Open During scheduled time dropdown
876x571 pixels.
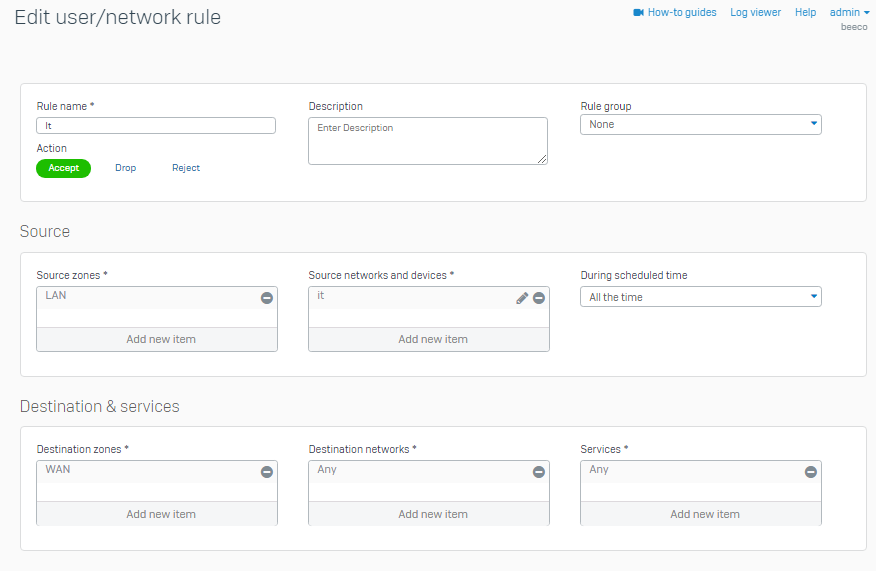tap(700, 297)
